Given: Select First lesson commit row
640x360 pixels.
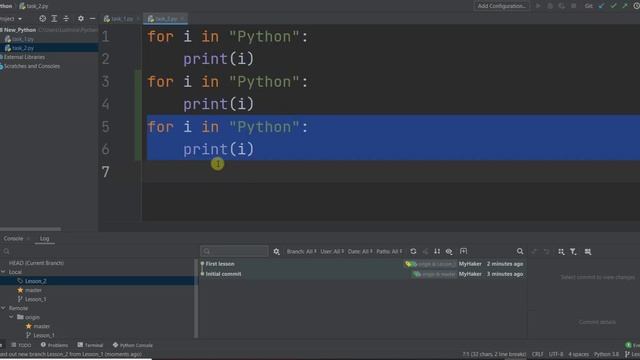Looking at the screenshot, I should (362, 264).
